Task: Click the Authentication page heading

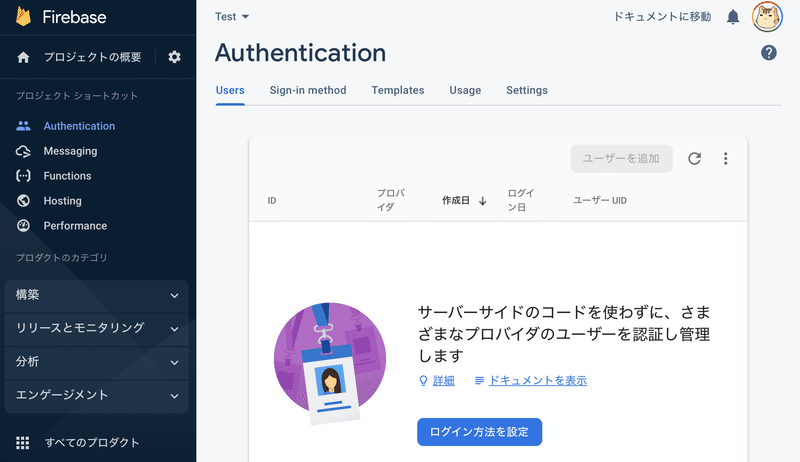Action: pos(301,53)
